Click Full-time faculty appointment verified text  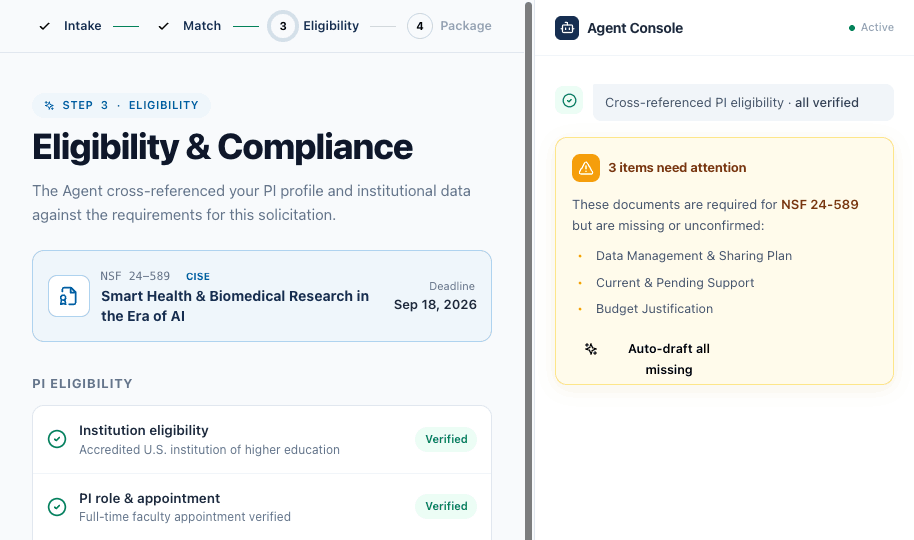tap(185, 517)
